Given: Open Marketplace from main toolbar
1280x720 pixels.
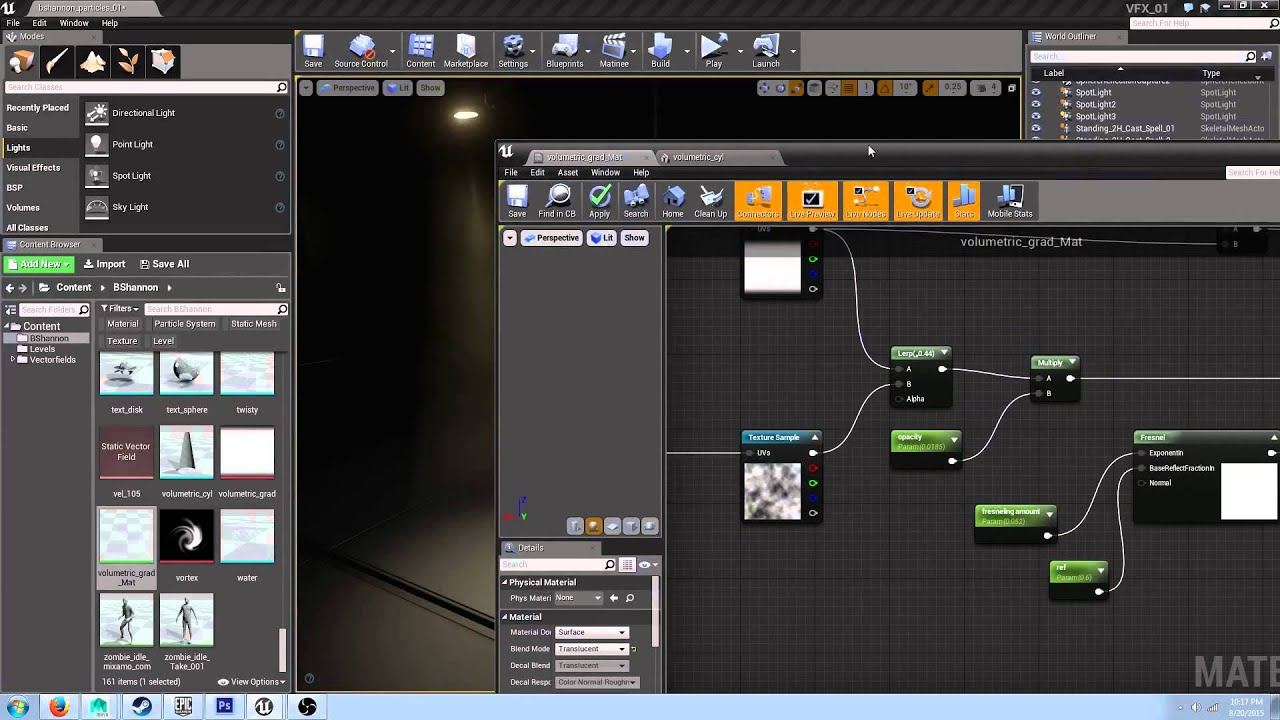Looking at the screenshot, I should (466, 52).
